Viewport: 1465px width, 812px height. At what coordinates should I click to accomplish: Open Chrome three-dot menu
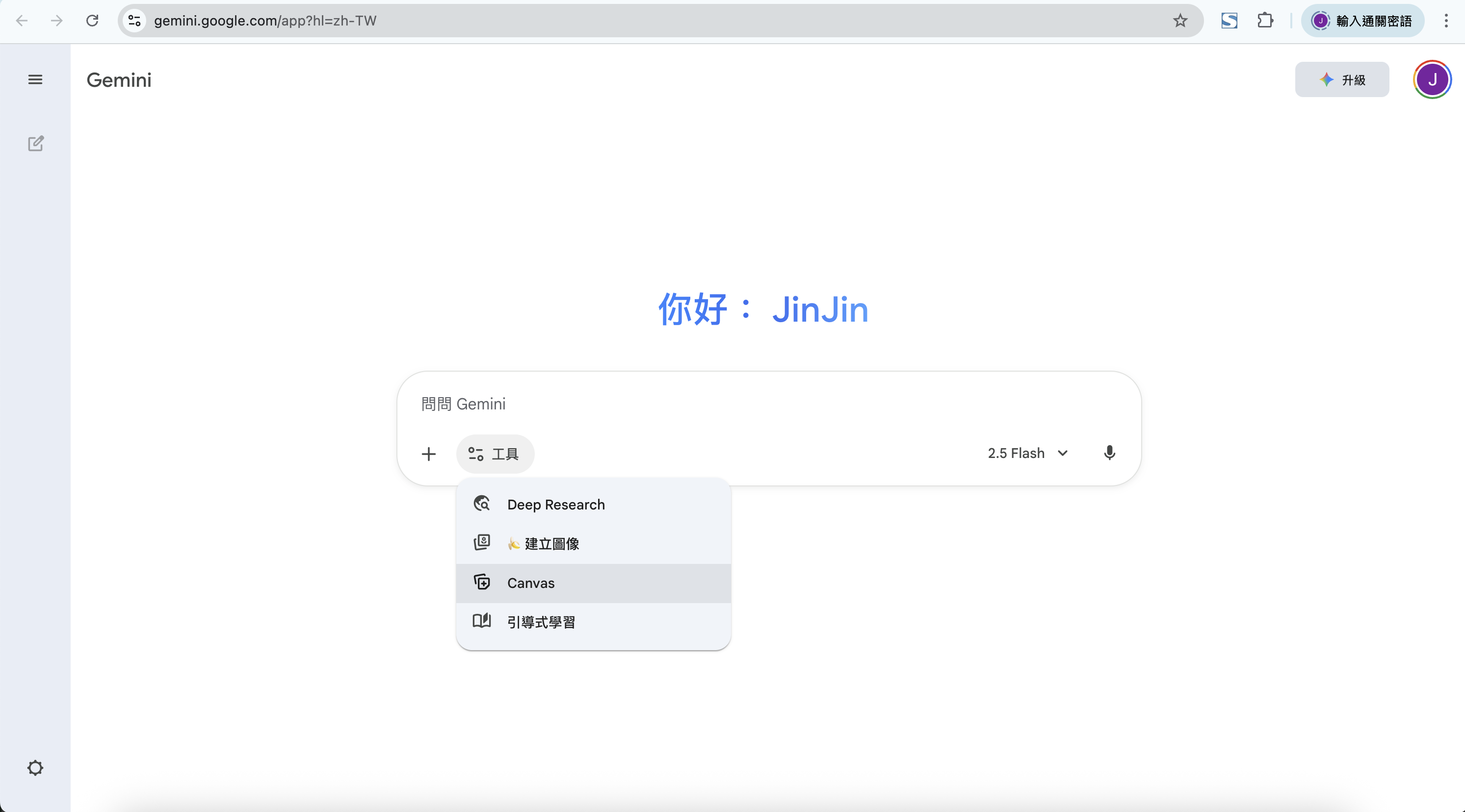(x=1446, y=21)
